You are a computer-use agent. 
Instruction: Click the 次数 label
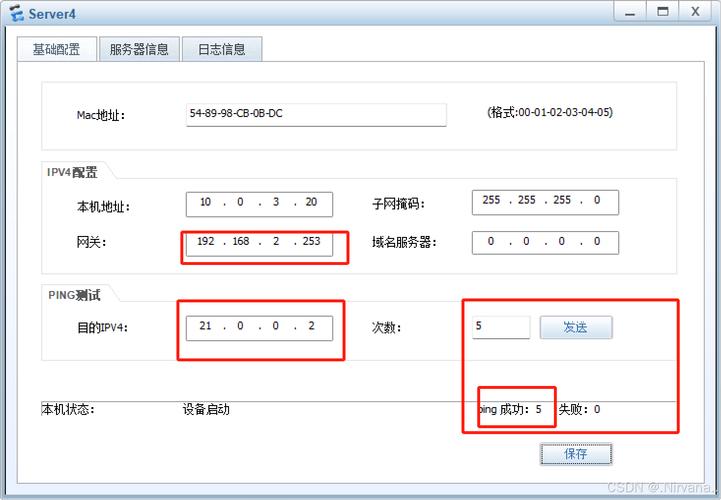[386, 328]
